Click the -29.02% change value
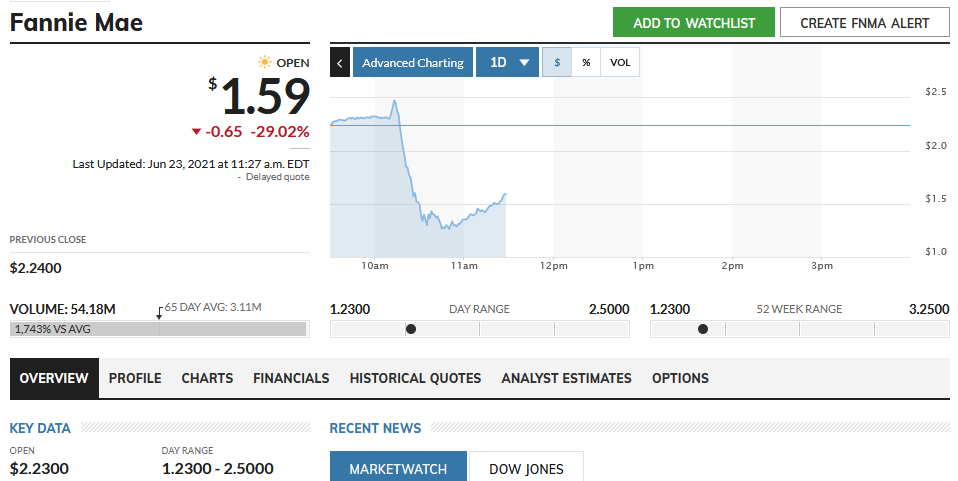Screen dimensions: 958x481 (x=280, y=131)
